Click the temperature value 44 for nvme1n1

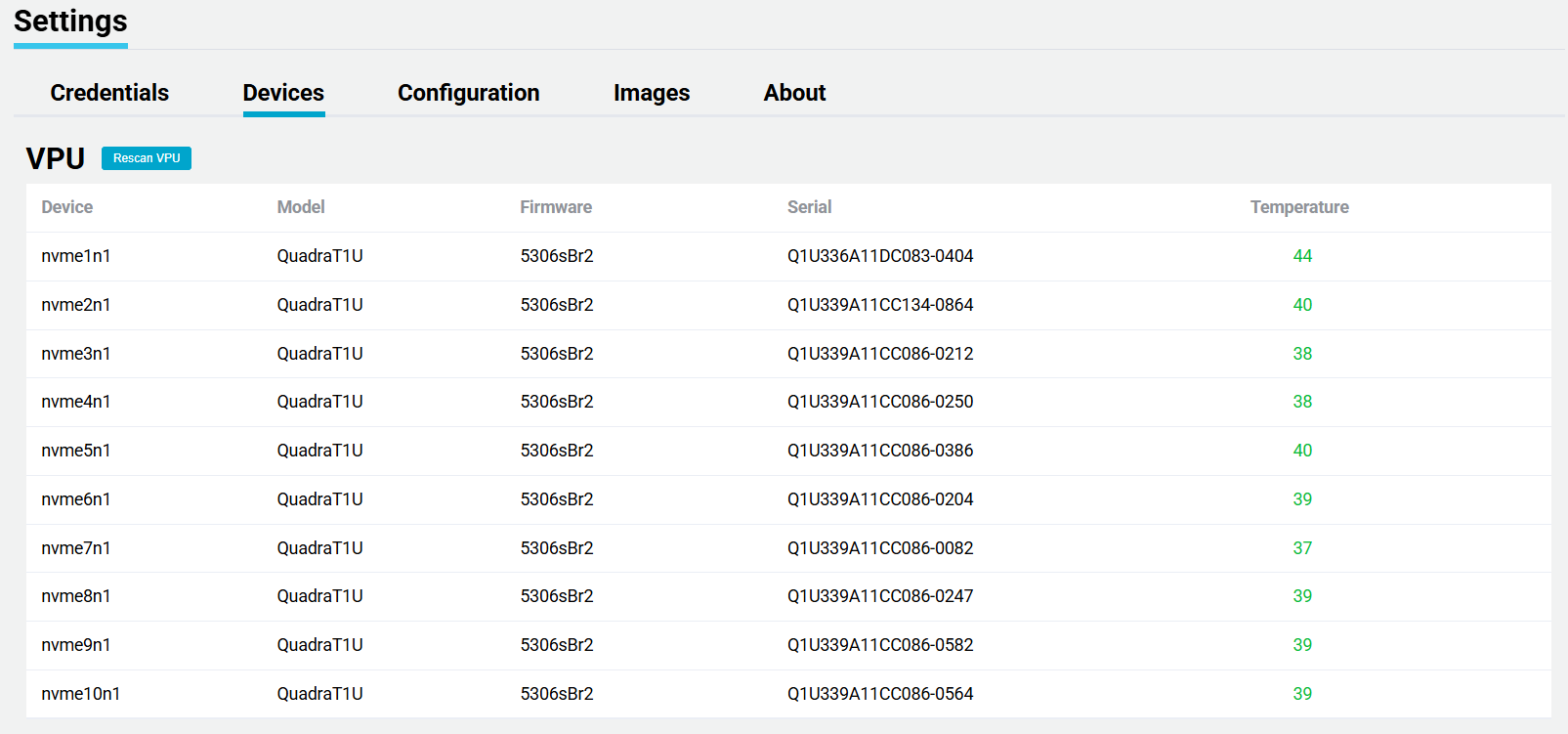pyautogui.click(x=1302, y=256)
